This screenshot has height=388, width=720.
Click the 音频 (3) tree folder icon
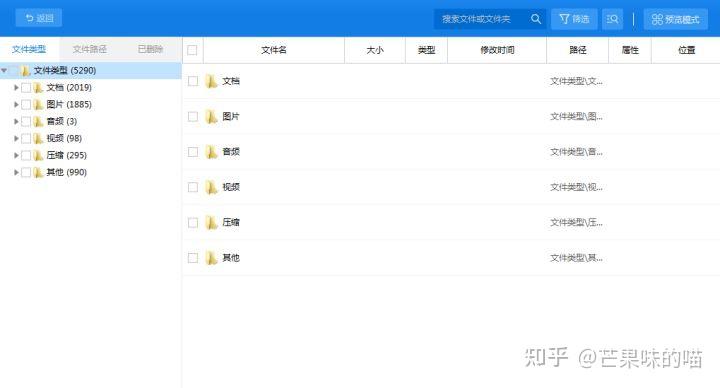point(38,121)
